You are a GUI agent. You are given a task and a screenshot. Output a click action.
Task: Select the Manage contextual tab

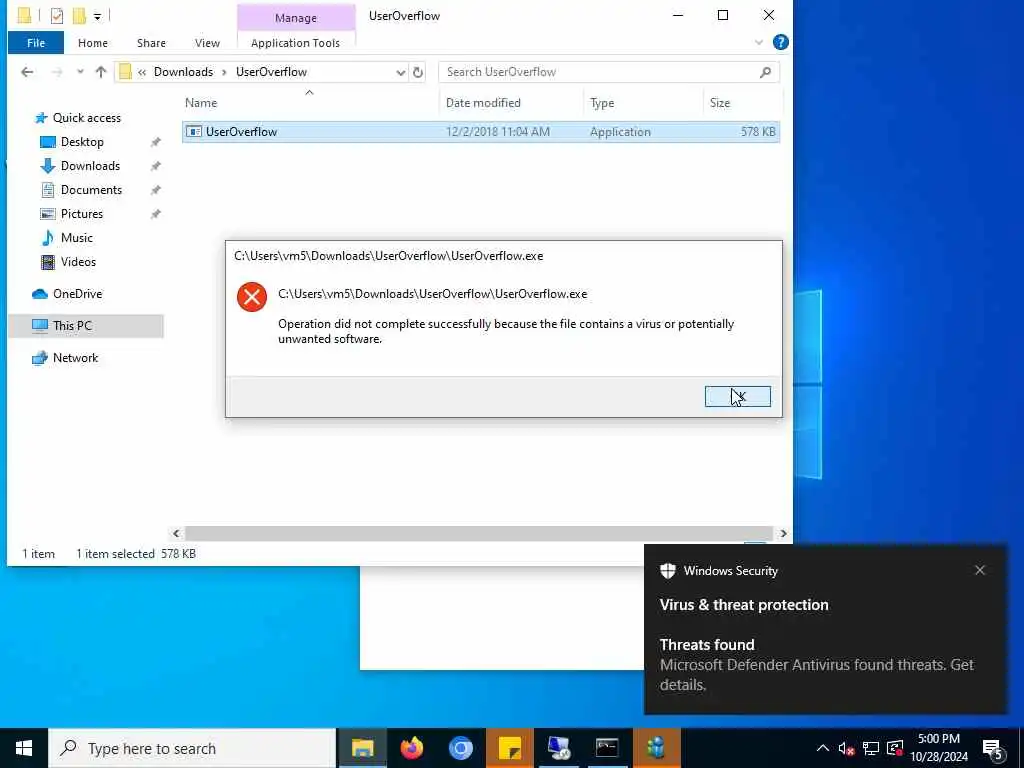point(296,18)
